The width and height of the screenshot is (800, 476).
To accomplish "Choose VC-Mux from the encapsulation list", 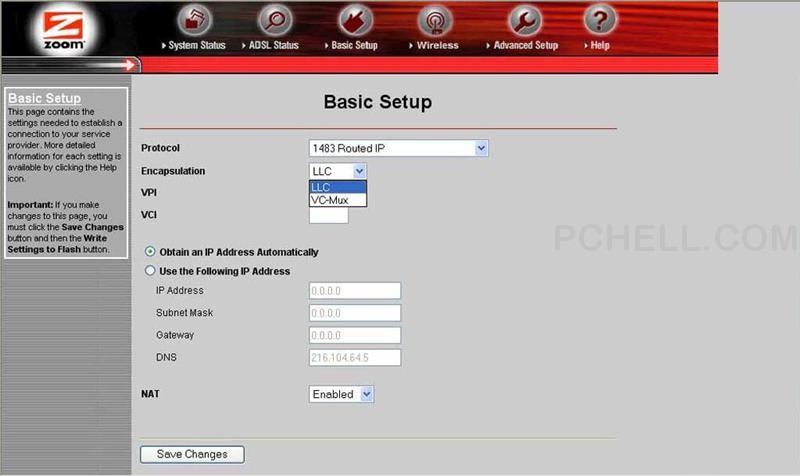I will click(330, 200).
